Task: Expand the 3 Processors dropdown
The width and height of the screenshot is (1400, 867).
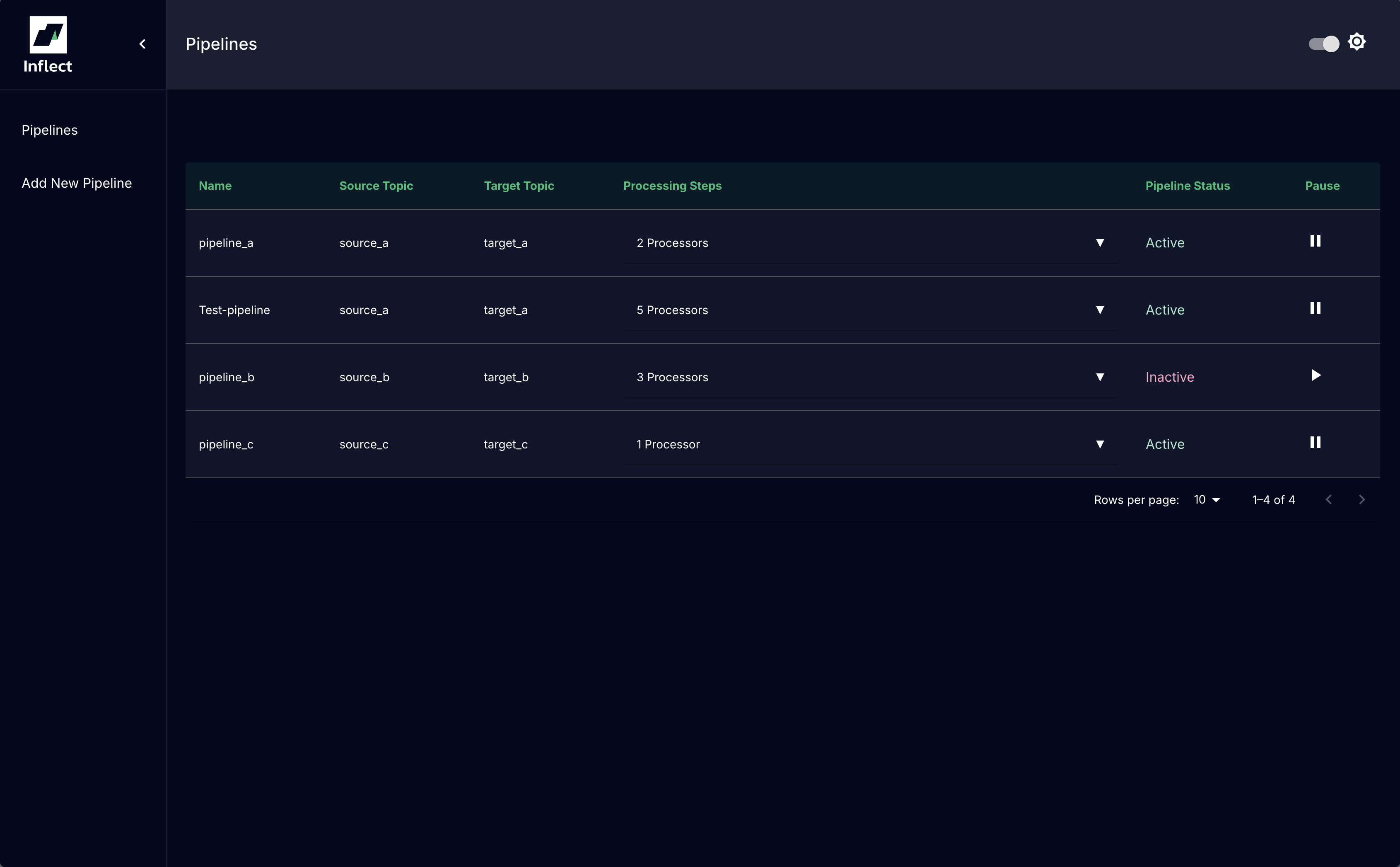Action: coord(871,377)
